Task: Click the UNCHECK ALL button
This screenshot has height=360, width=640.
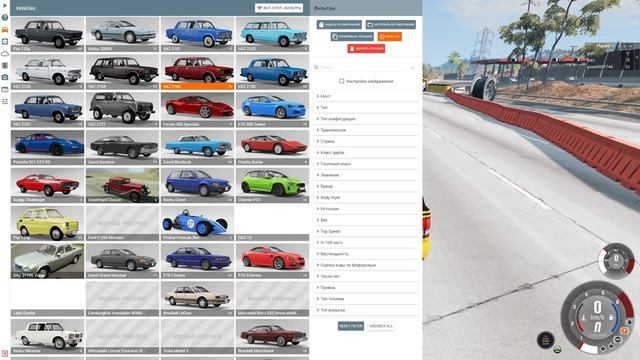Action: click(x=381, y=326)
